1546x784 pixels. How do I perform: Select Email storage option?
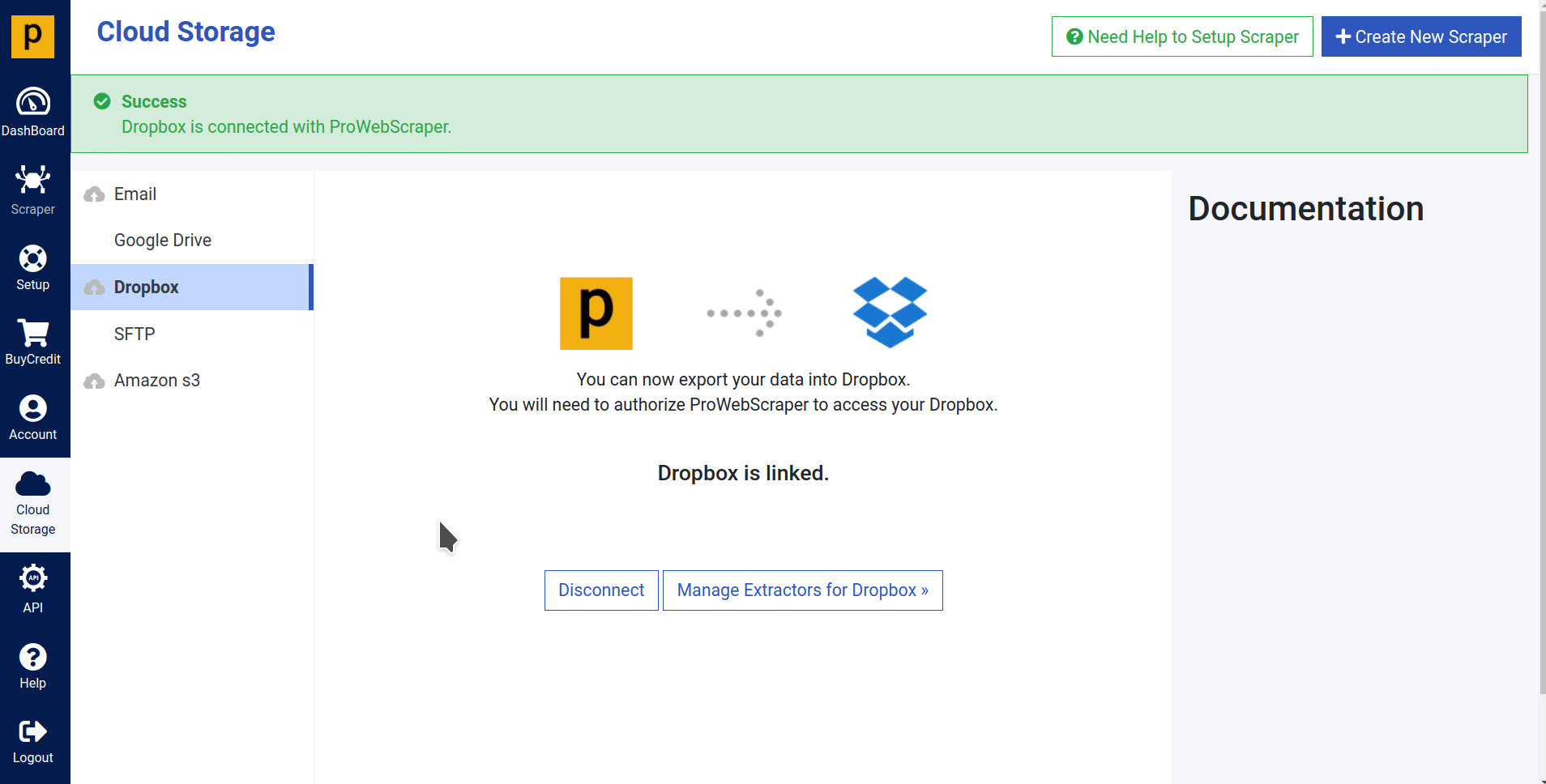[x=192, y=194]
